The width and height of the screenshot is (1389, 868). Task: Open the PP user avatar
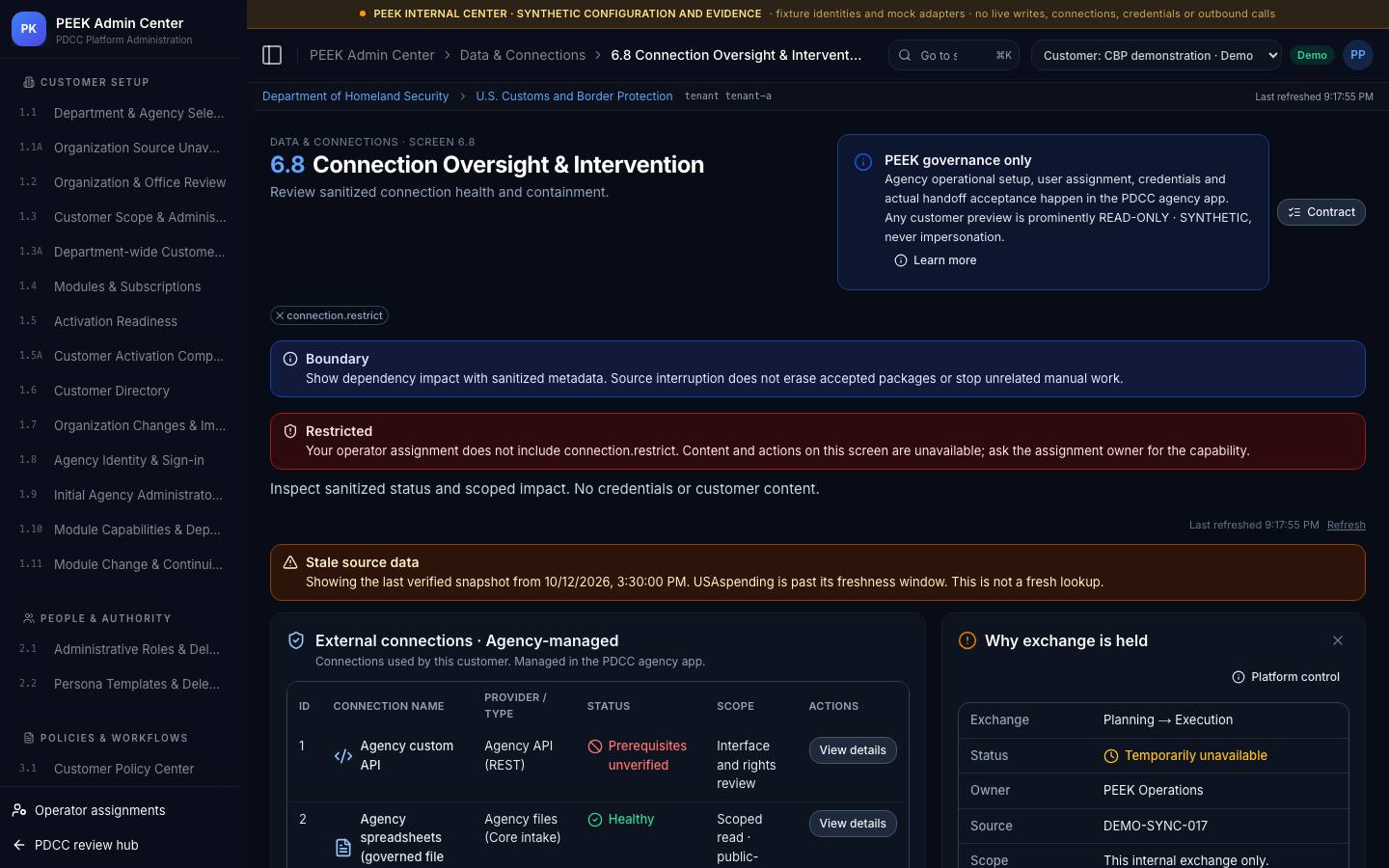click(x=1357, y=55)
